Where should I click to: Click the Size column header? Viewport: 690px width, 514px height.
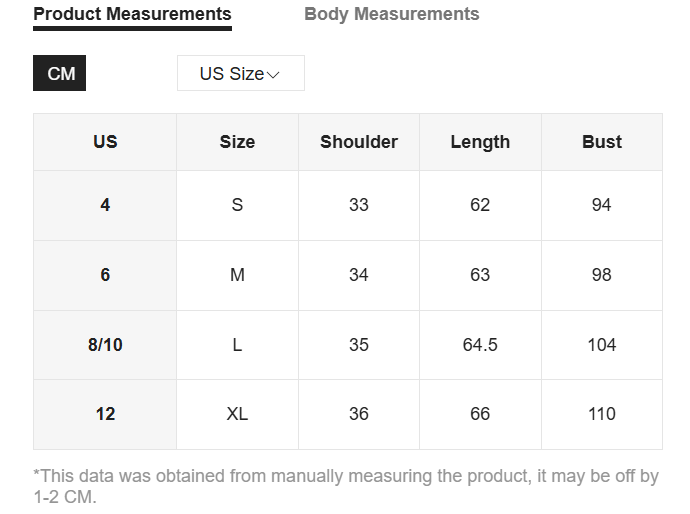(237, 142)
